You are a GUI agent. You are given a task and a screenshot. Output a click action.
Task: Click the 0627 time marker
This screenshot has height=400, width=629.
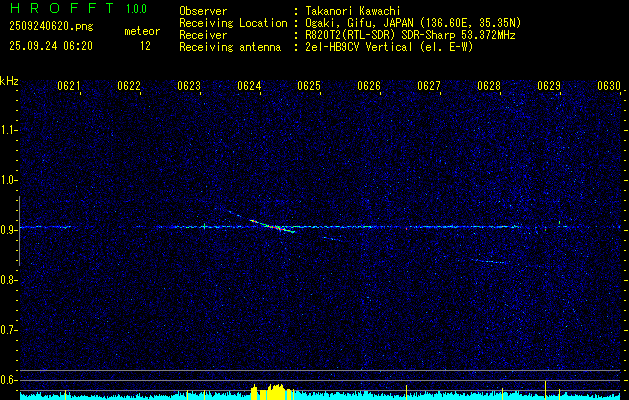(429, 86)
